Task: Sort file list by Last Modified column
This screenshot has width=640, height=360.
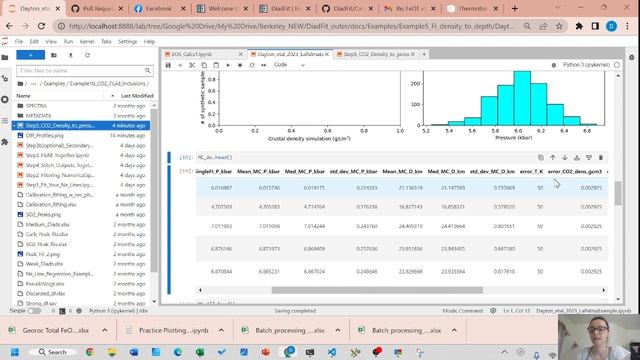Action: (137, 96)
